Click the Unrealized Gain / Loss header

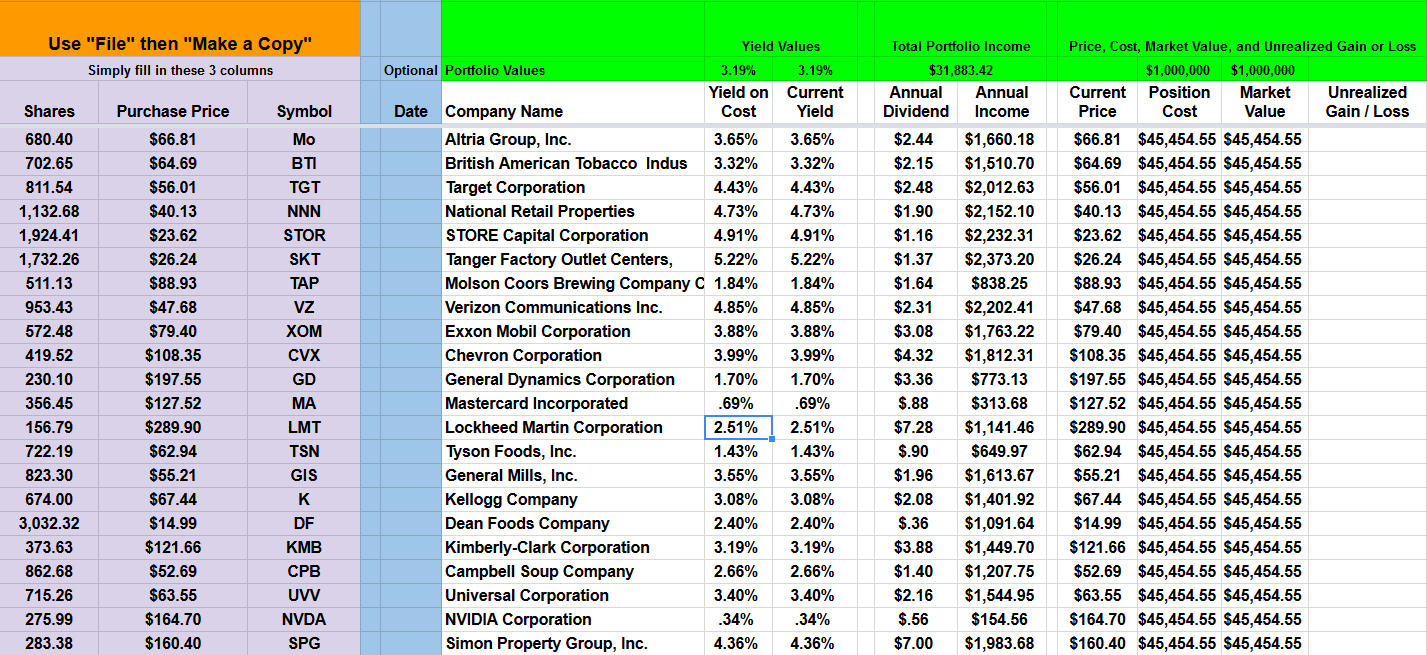[x=1367, y=102]
